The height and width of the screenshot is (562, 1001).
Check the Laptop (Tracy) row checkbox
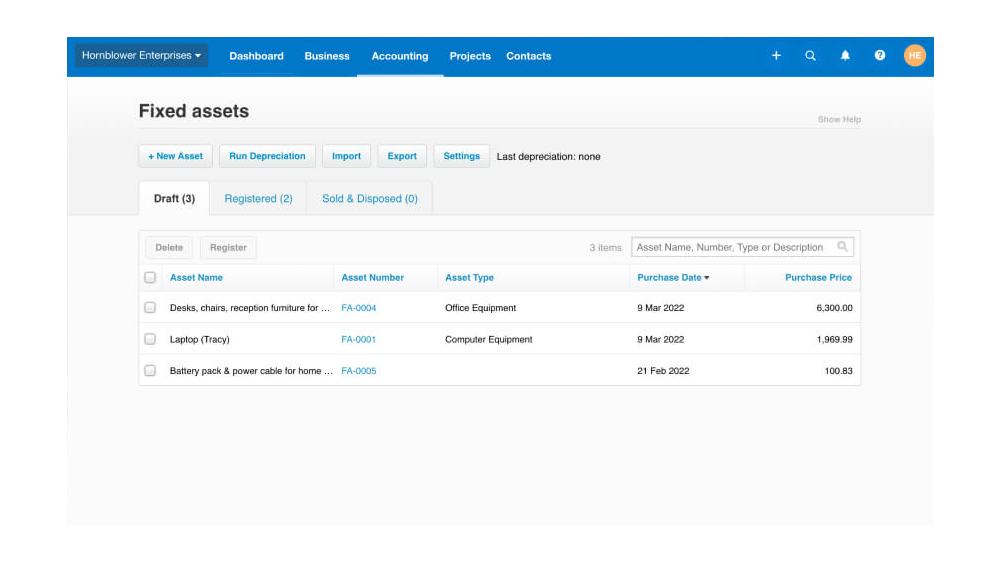point(150,339)
